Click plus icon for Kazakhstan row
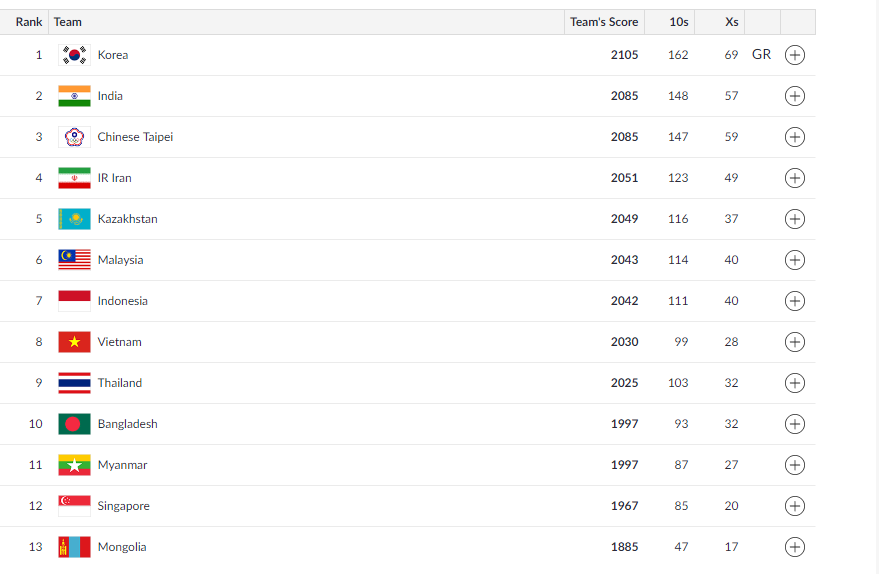The width and height of the screenshot is (879, 574). point(794,219)
